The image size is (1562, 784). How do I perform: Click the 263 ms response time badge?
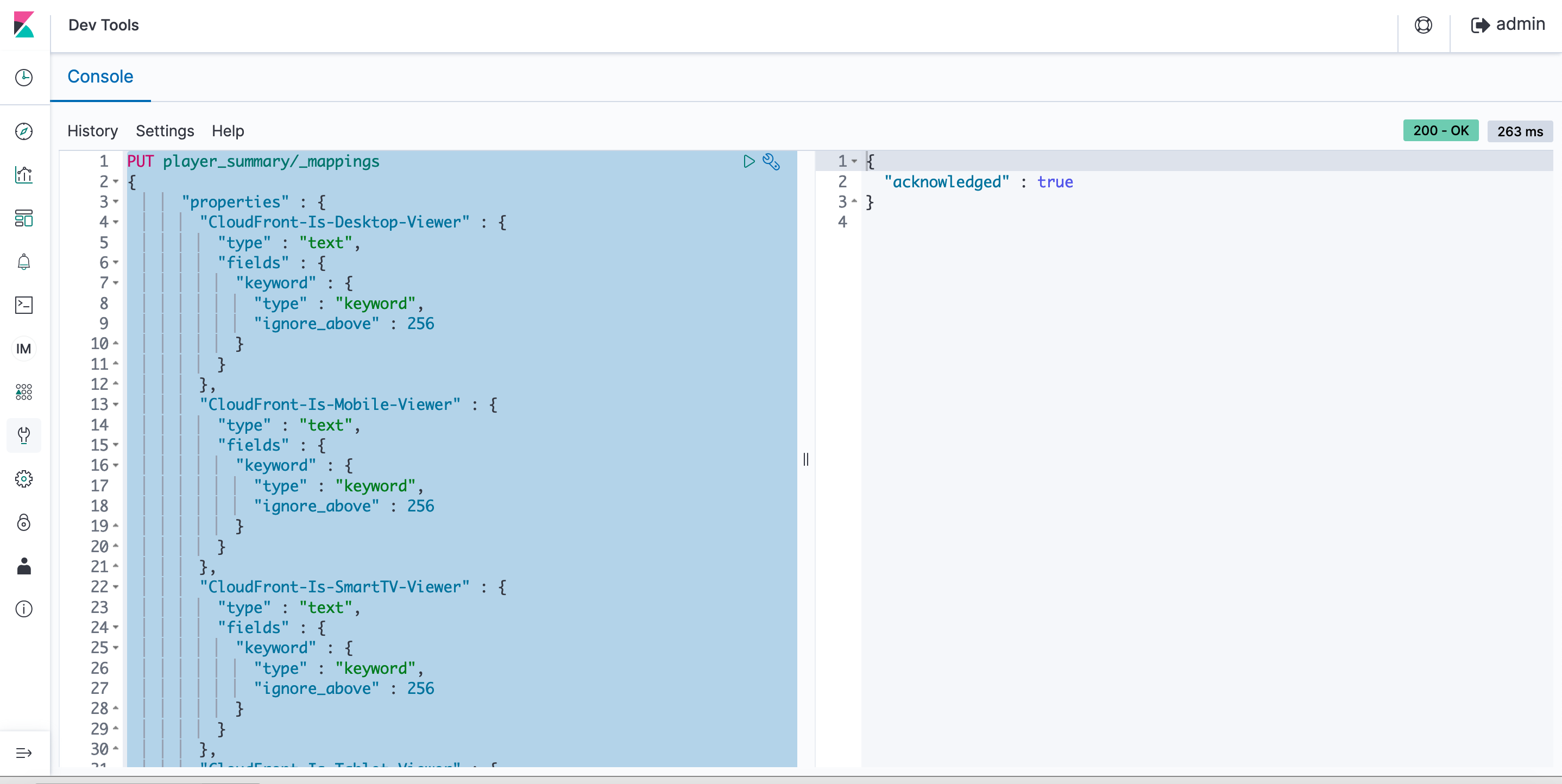point(1520,131)
